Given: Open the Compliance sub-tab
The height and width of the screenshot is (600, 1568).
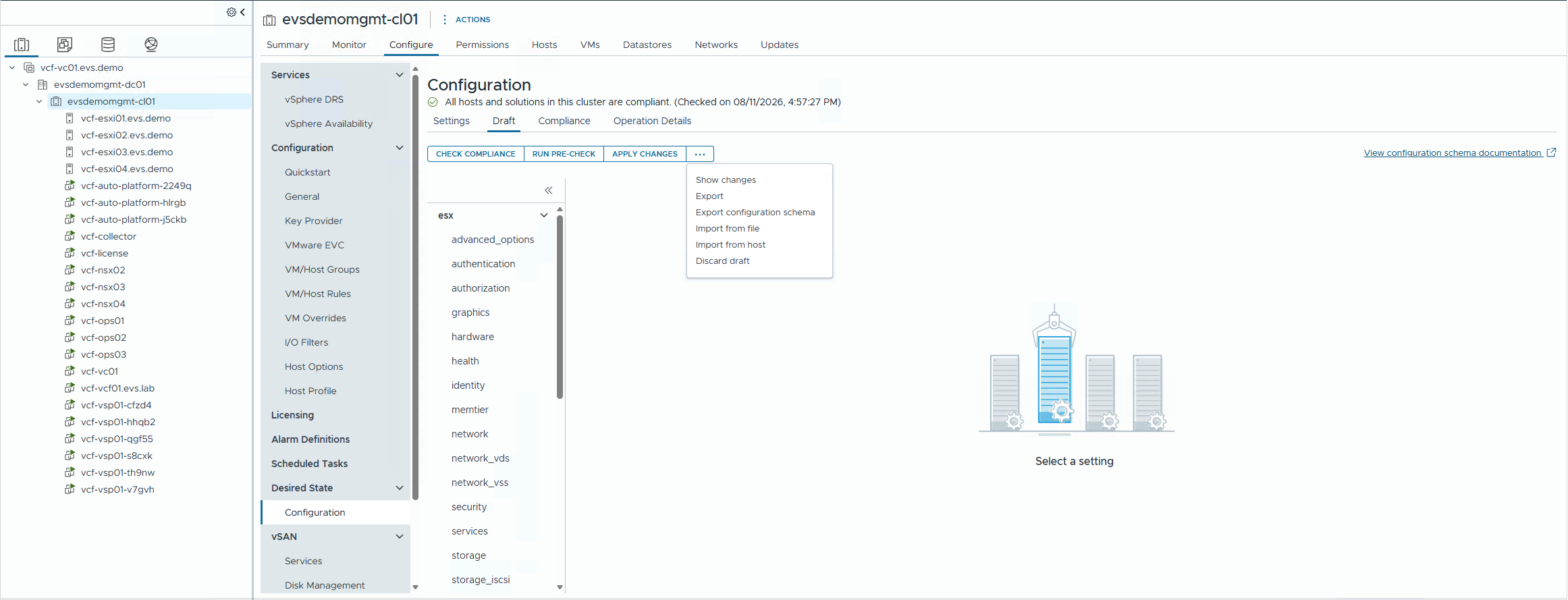Looking at the screenshot, I should tap(564, 121).
